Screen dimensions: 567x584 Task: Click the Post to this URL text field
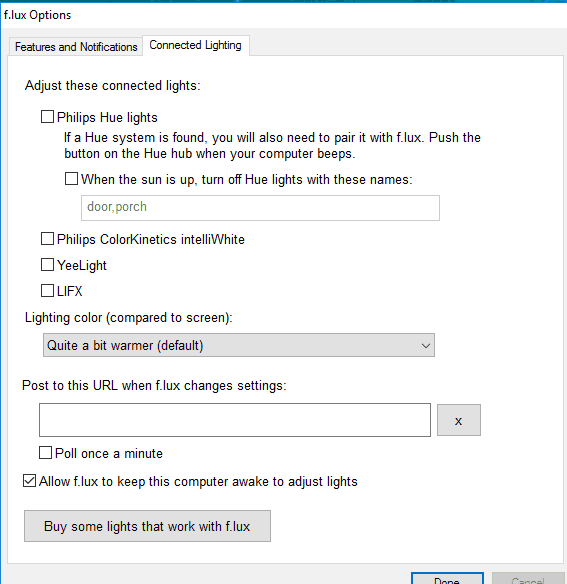tap(235, 420)
